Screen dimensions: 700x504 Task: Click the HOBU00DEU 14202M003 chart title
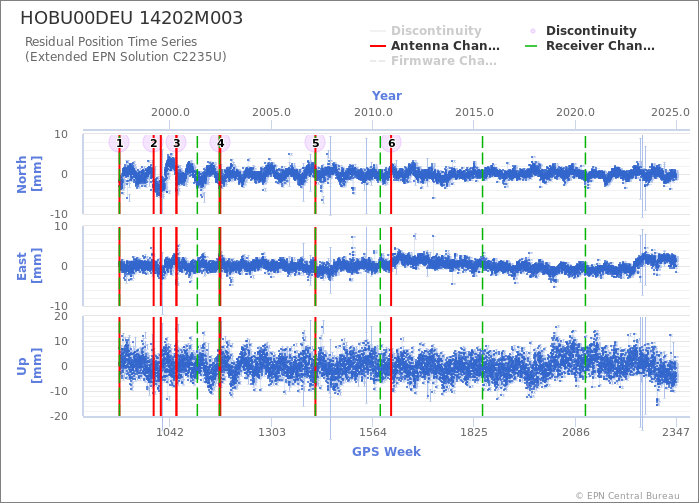[x=132, y=18]
